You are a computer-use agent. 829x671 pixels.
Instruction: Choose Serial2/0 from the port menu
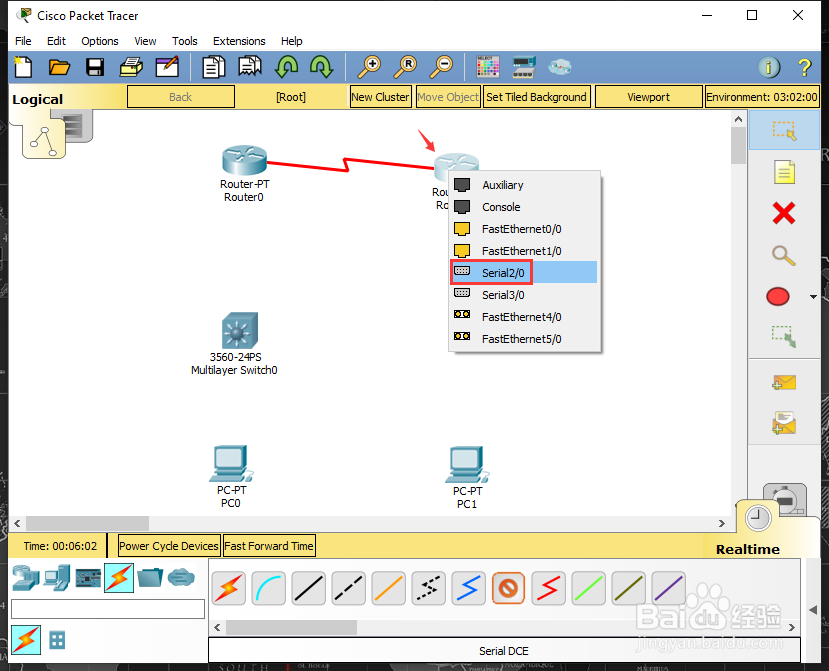pos(524,272)
